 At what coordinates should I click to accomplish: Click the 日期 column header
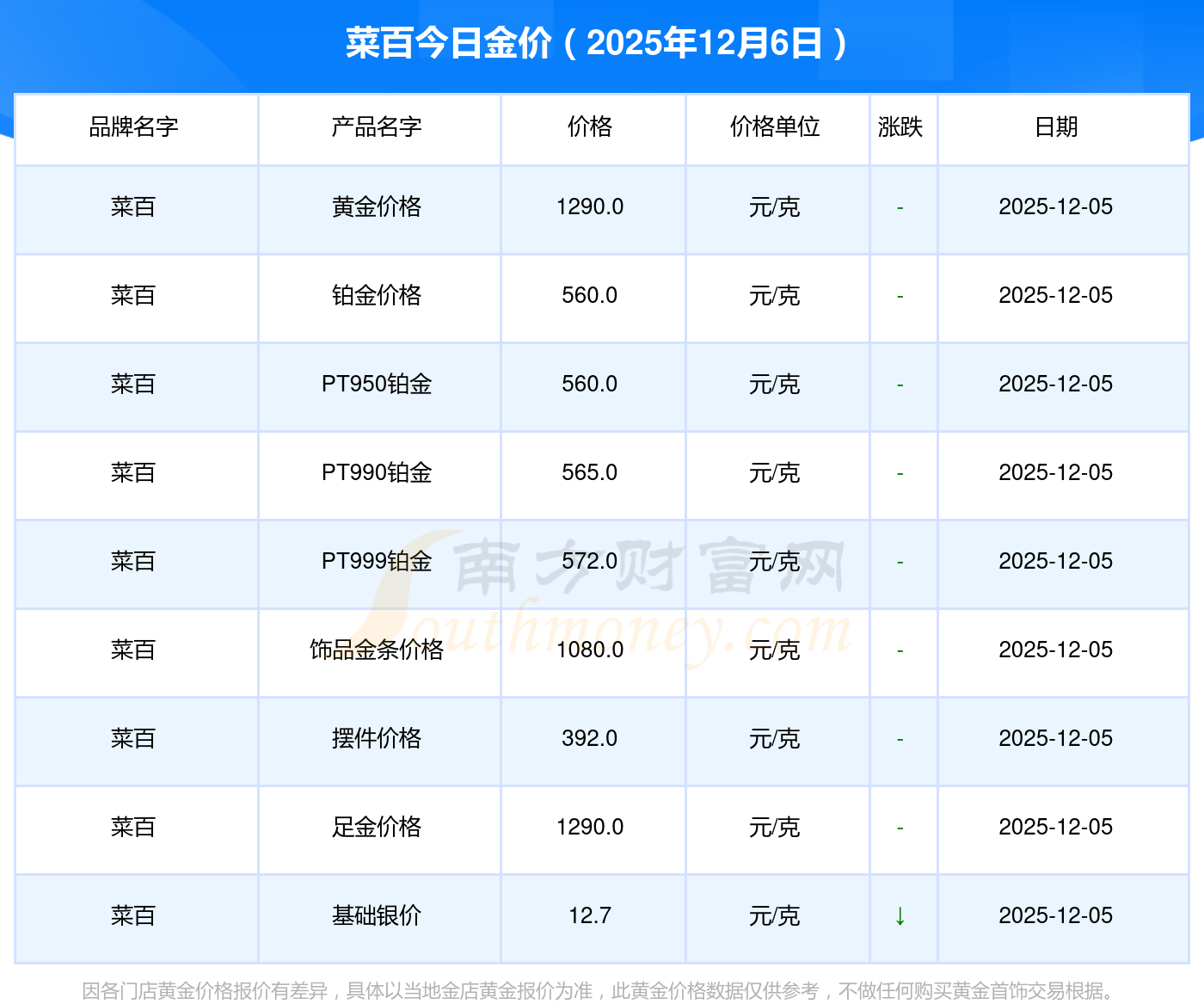coord(1056,127)
